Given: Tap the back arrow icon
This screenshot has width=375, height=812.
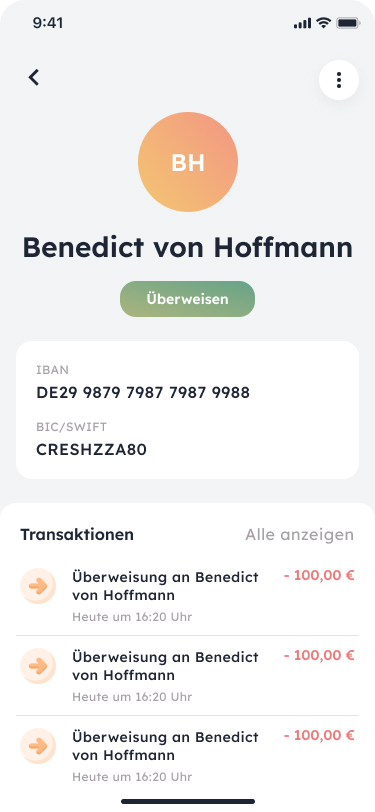Looking at the screenshot, I should click(x=34, y=78).
